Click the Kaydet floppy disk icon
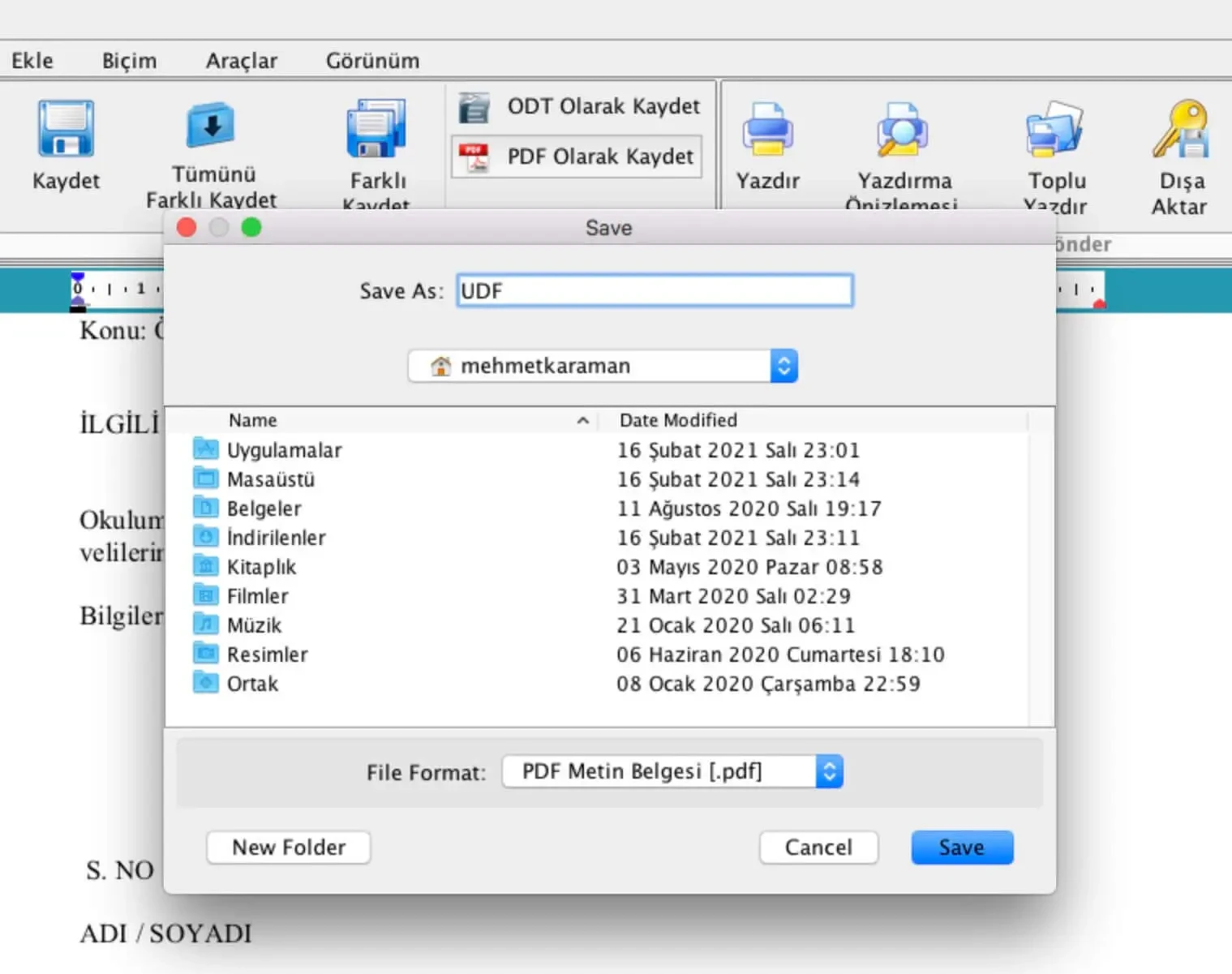Image resolution: width=1232 pixels, height=974 pixels. (66, 129)
